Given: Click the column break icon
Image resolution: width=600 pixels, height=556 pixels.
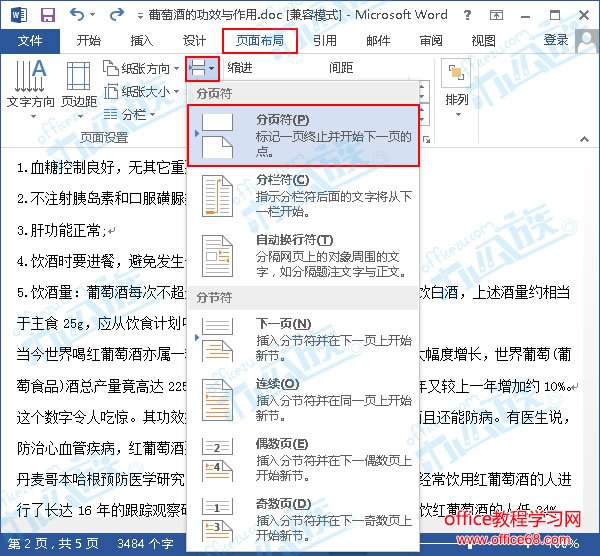Looking at the screenshot, I should coord(217,196).
